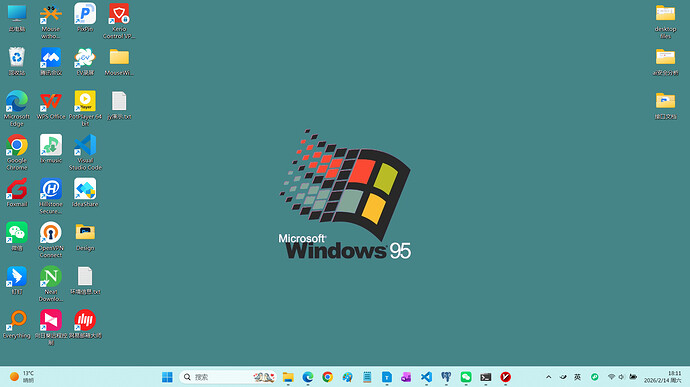
Task: Open the pgAdmin elephant taskbar icon
Action: [446, 377]
